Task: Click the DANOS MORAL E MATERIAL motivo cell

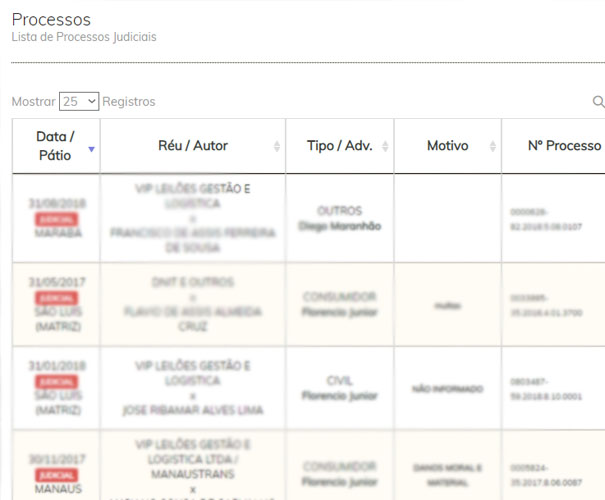Action: (447, 472)
